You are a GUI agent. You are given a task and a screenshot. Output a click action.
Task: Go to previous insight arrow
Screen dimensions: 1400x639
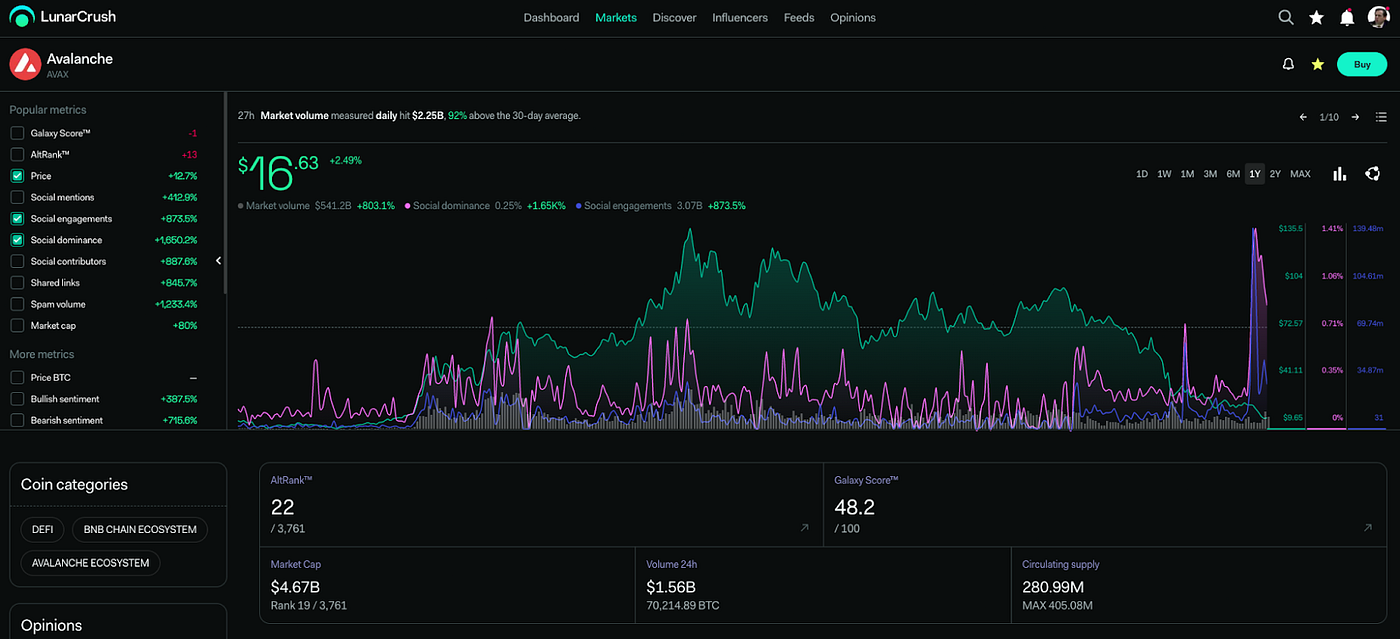tap(1303, 117)
